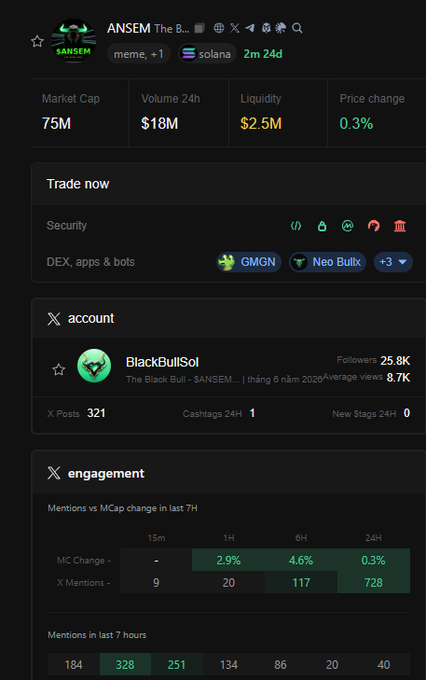426x680 pixels.
Task: Open the token's Telegram link icon
Action: pyautogui.click(x=250, y=28)
